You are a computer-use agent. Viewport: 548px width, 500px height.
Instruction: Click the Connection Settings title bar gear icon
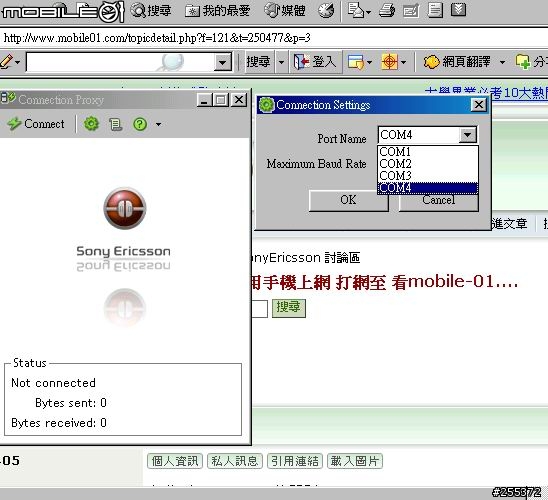[x=267, y=104]
